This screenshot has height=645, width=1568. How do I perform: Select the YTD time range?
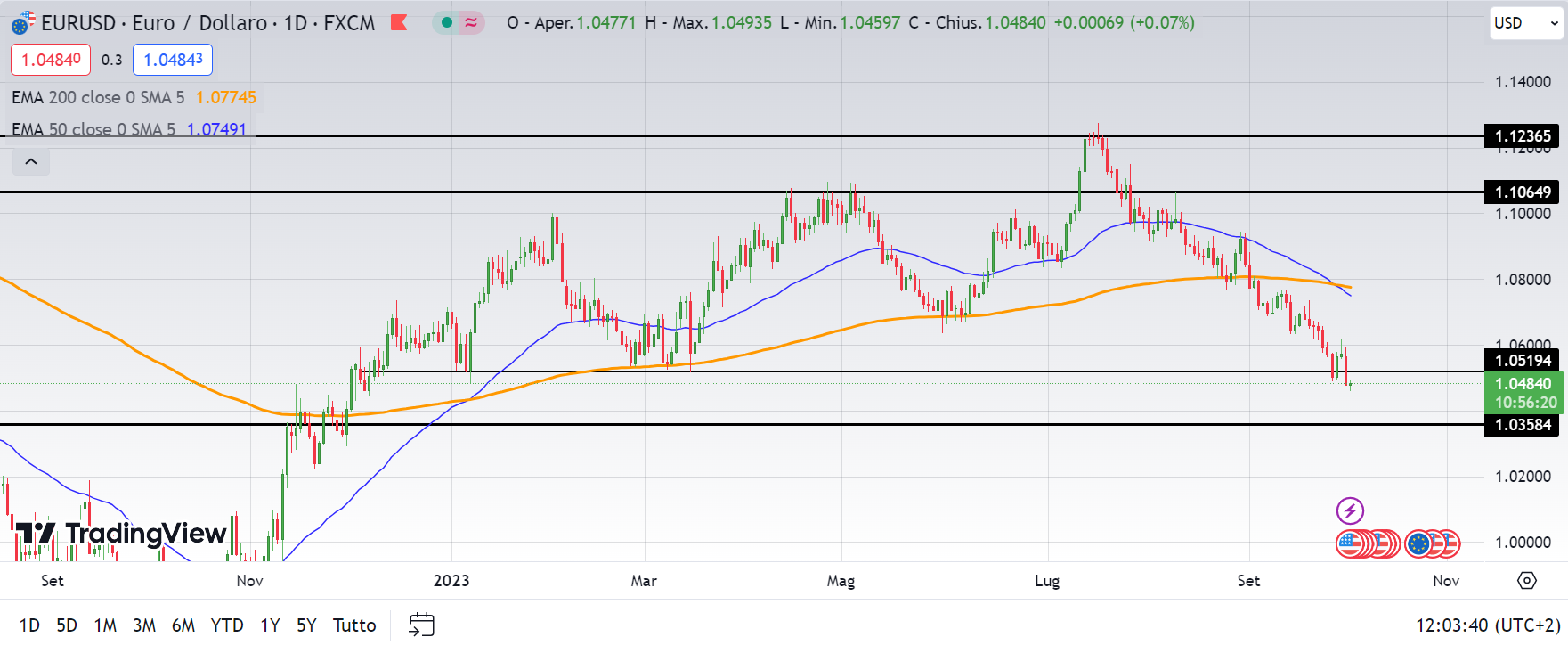click(227, 625)
